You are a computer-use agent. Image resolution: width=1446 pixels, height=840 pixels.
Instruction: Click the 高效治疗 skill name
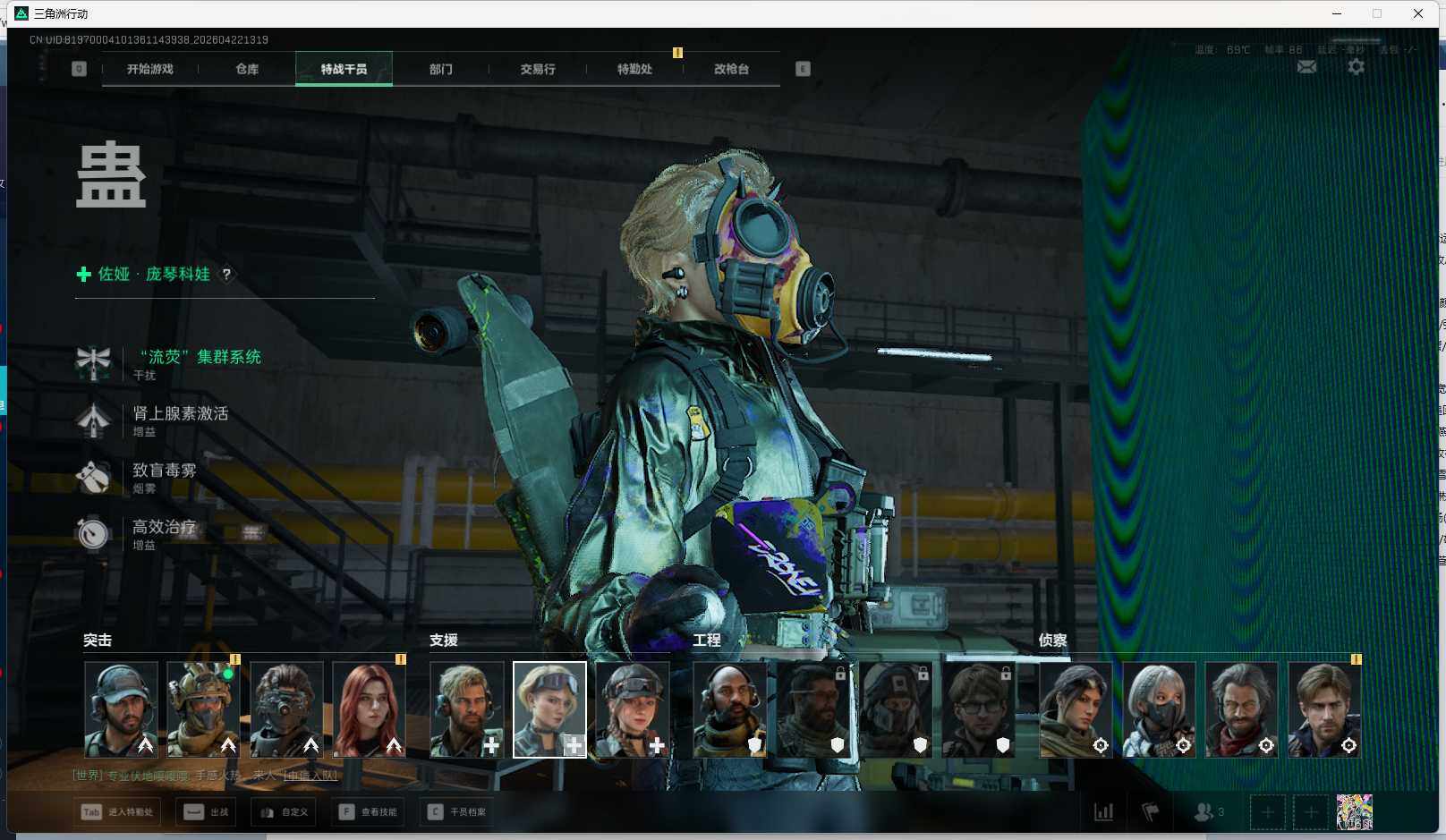[165, 527]
